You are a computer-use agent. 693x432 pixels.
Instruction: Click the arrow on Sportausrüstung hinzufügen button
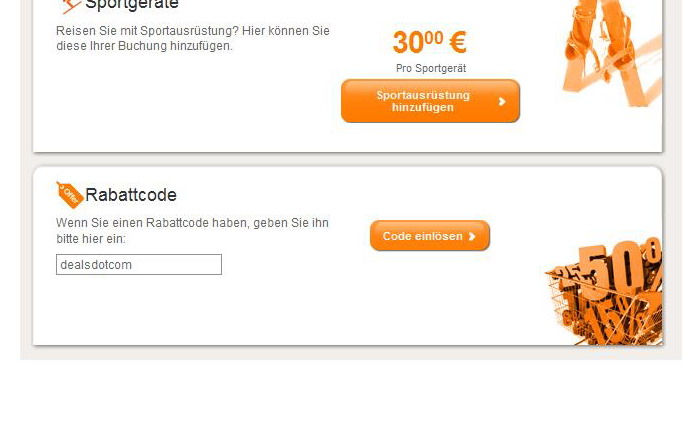(502, 101)
